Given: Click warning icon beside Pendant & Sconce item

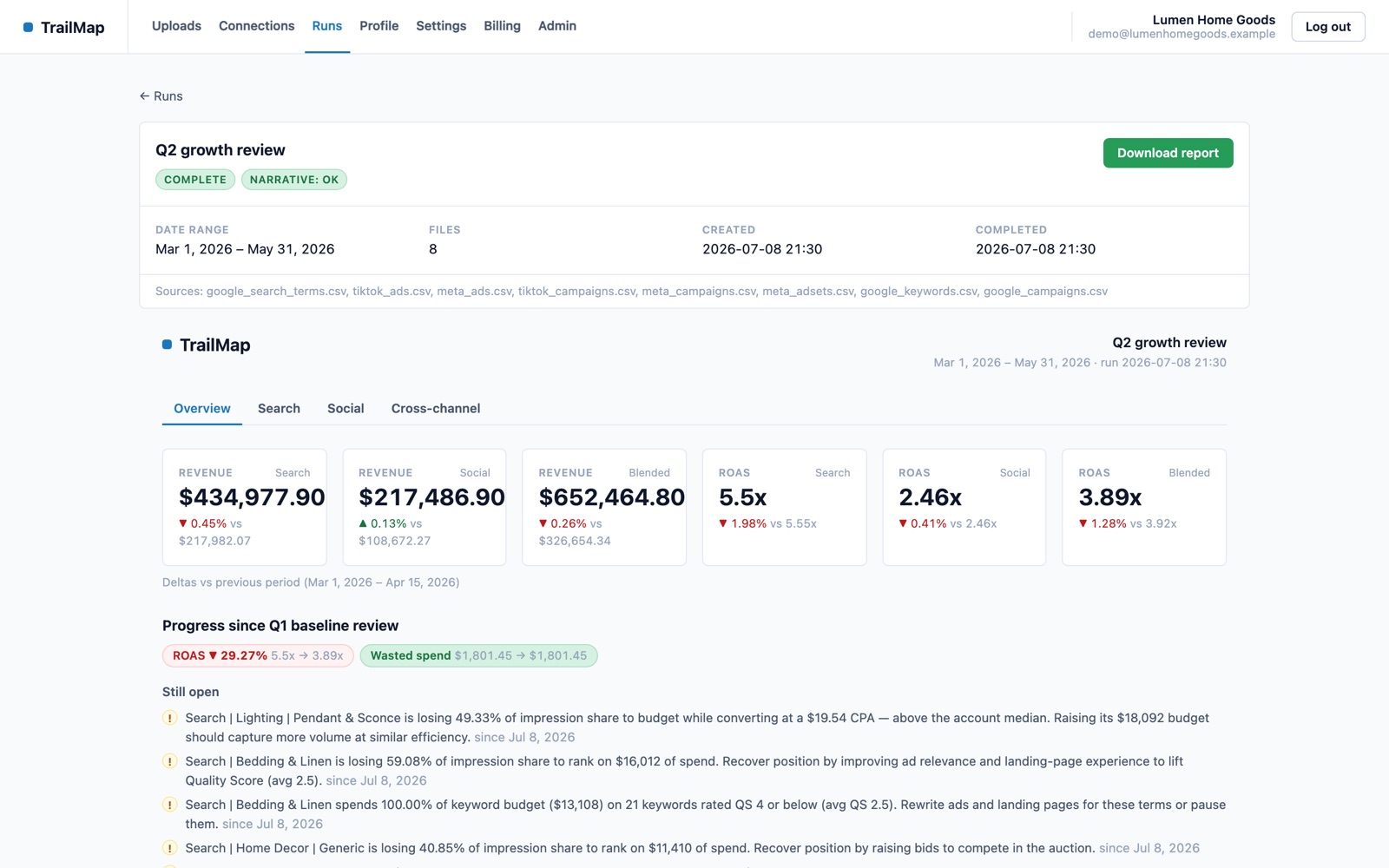Looking at the screenshot, I should coord(170,718).
